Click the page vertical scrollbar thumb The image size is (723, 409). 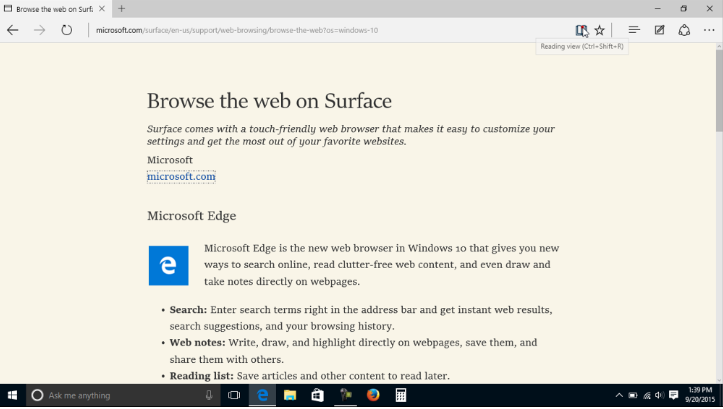719,90
